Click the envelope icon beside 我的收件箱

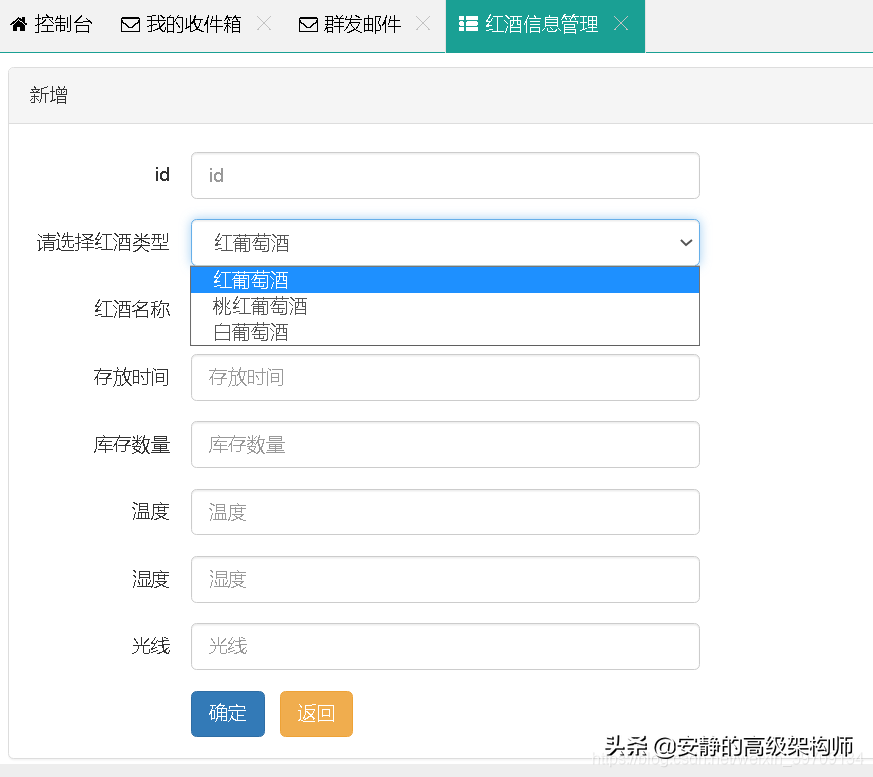[x=130, y=25]
